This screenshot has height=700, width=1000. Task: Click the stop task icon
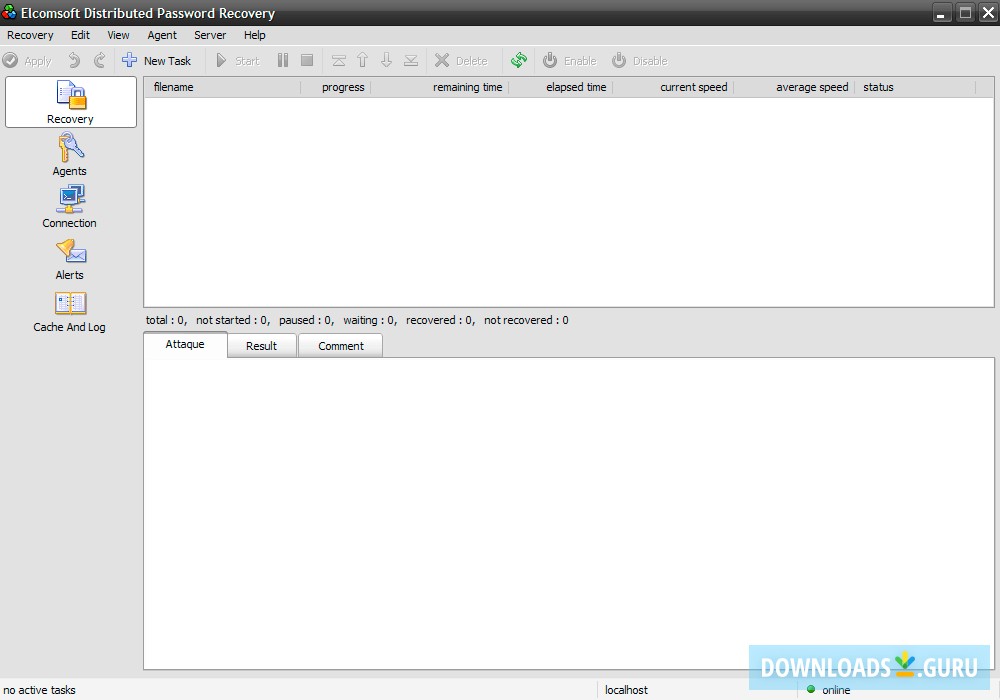[x=307, y=61]
